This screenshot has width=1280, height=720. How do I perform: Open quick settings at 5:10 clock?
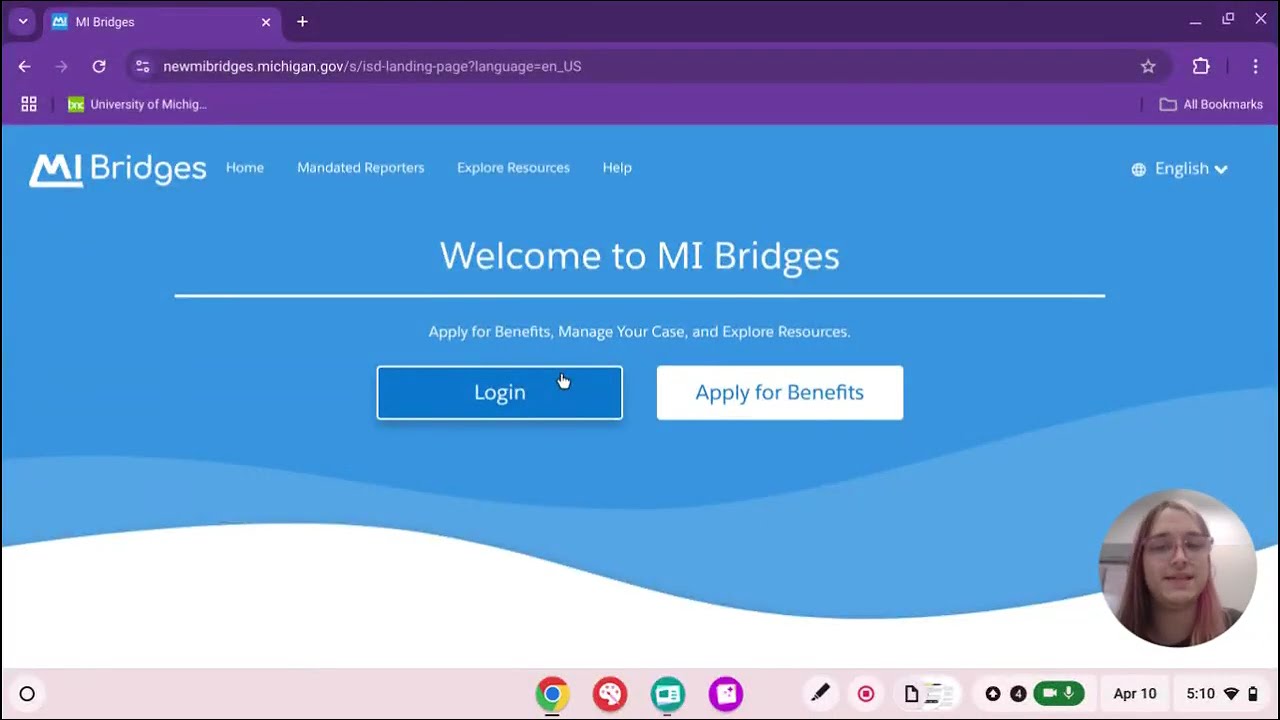[x=1200, y=693]
